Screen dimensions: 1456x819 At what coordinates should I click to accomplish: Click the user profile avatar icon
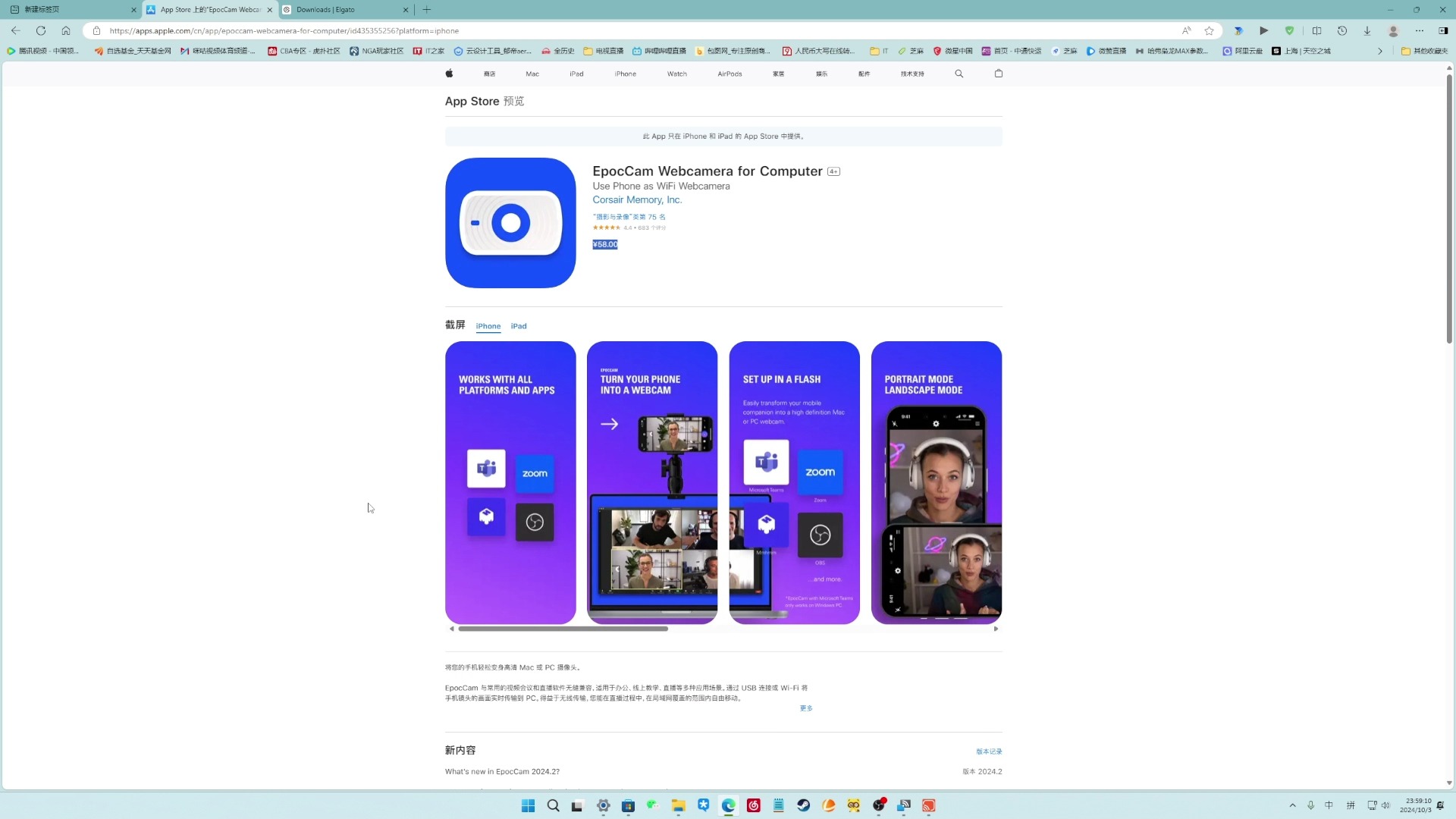click(1393, 30)
